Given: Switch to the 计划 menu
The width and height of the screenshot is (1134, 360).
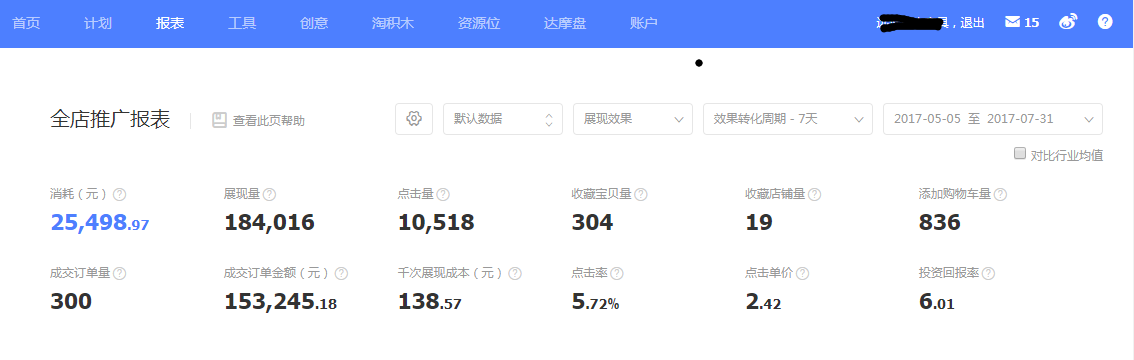Looking at the screenshot, I should pos(98,23).
